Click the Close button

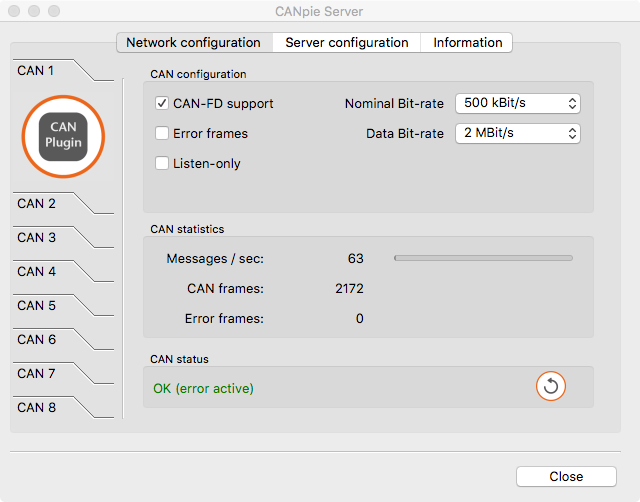coord(566,476)
